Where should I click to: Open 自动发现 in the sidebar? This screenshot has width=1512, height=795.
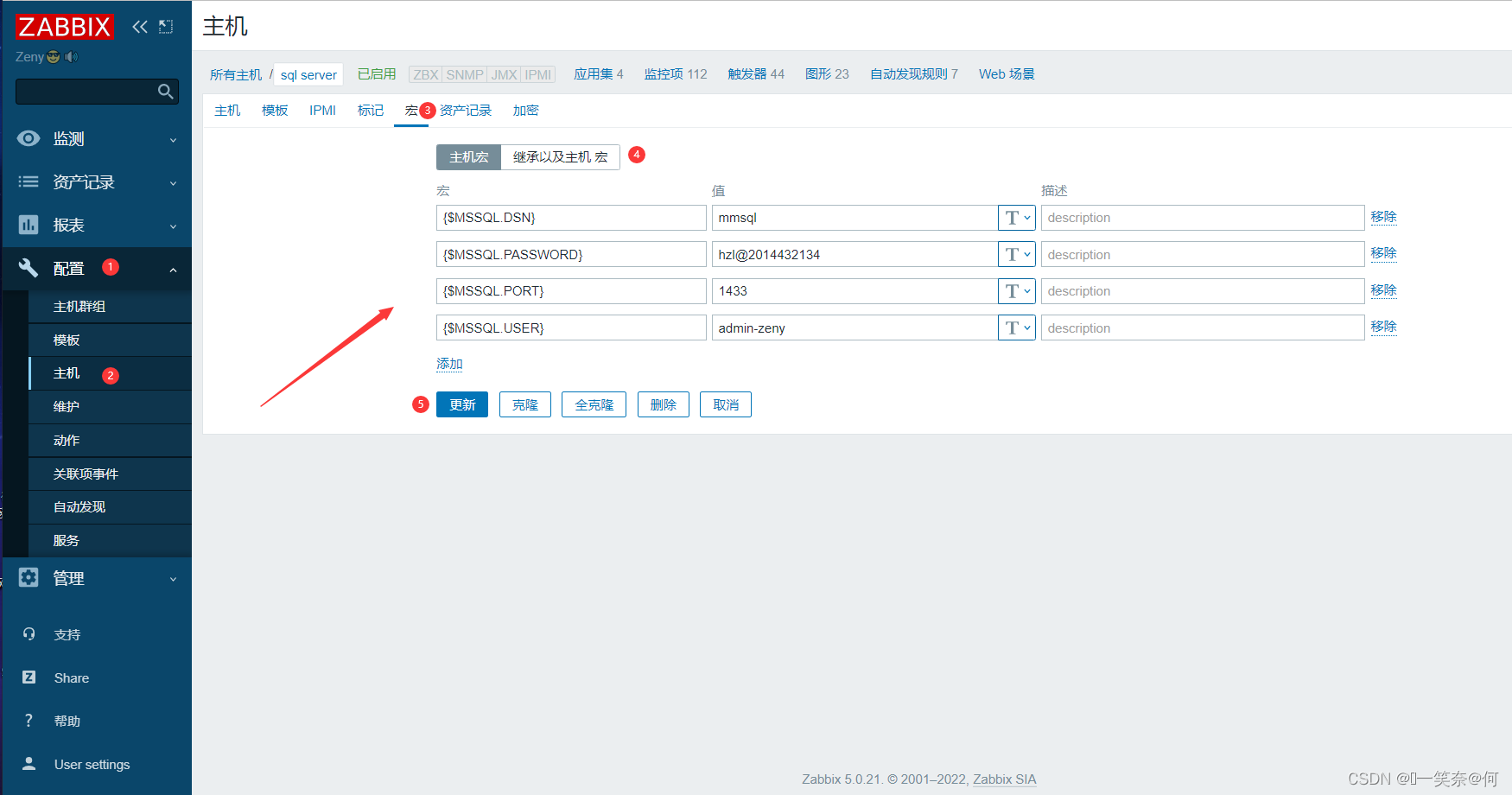[110, 507]
